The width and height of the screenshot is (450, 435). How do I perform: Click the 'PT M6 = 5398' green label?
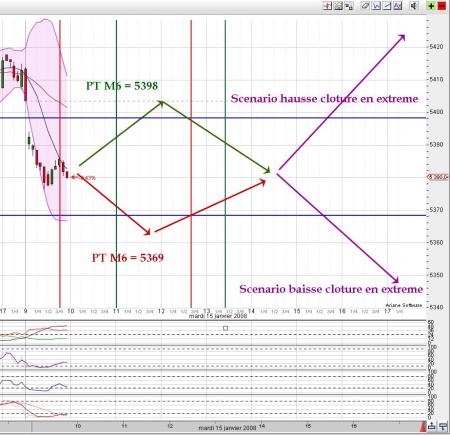[122, 86]
